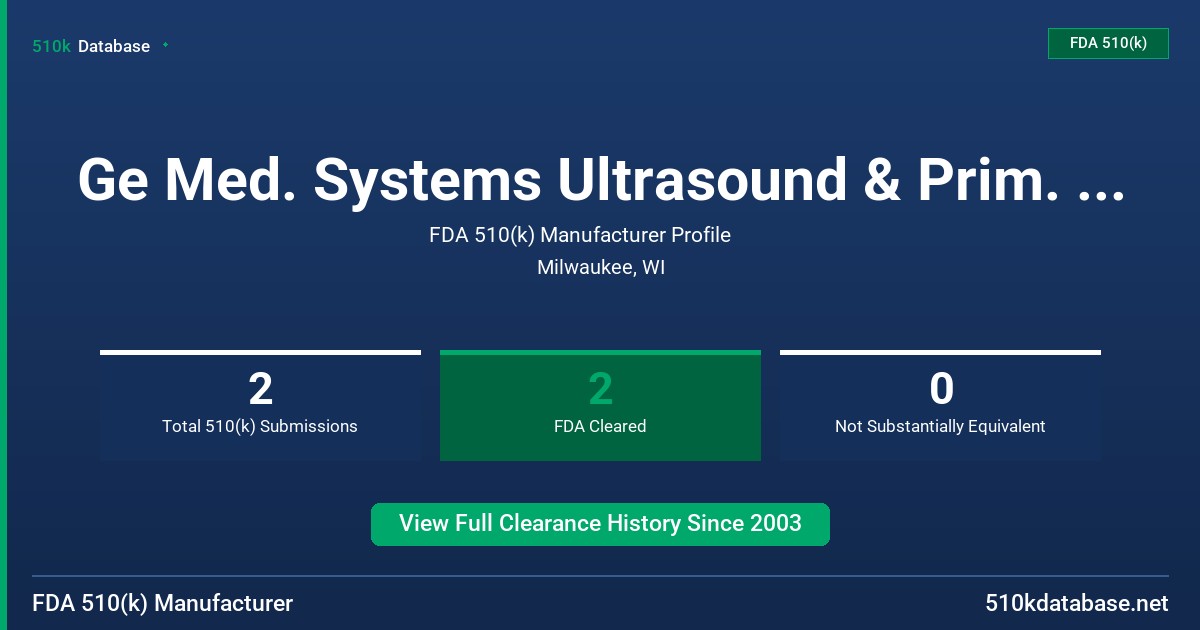This screenshot has height=630, width=1200.
Task: Open View Full Clearance History Since 2003
Action: pos(600,524)
